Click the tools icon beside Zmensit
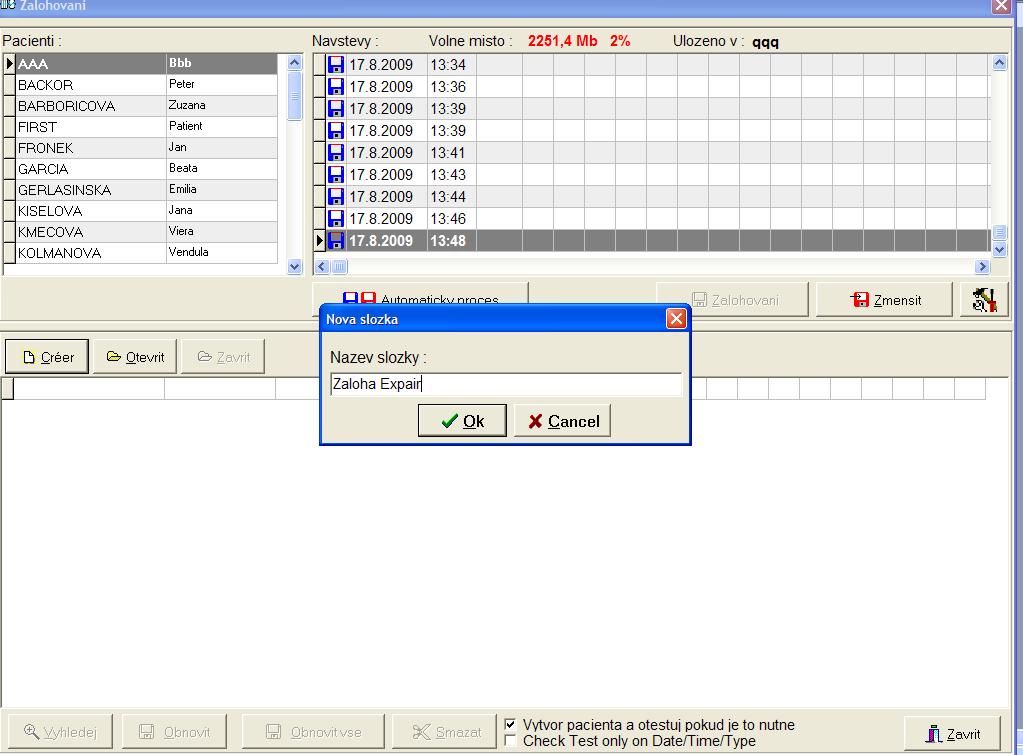This screenshot has height=755, width=1023. click(x=984, y=300)
